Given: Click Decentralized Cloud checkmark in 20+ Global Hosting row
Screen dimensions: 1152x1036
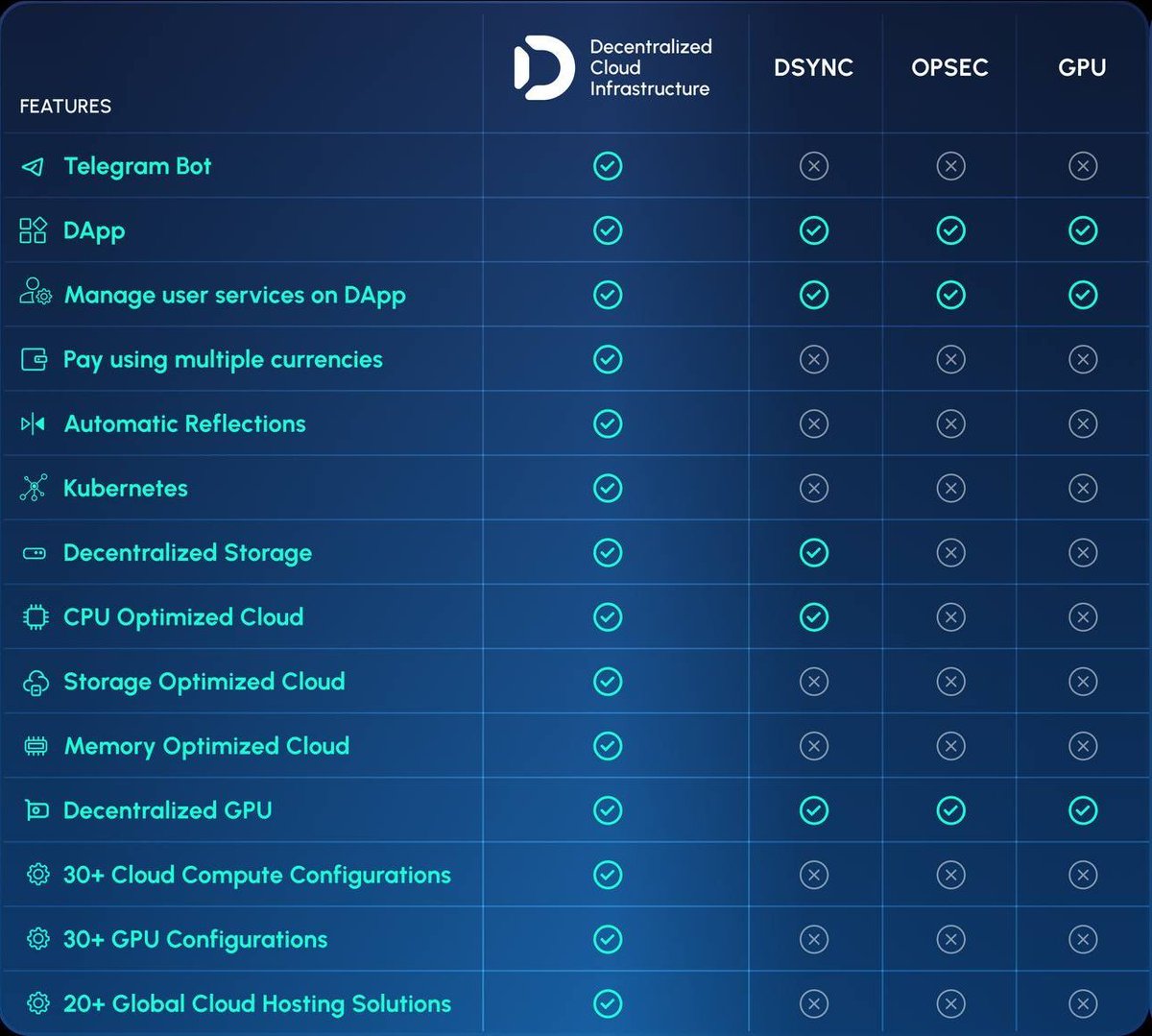Looking at the screenshot, I should (608, 1003).
